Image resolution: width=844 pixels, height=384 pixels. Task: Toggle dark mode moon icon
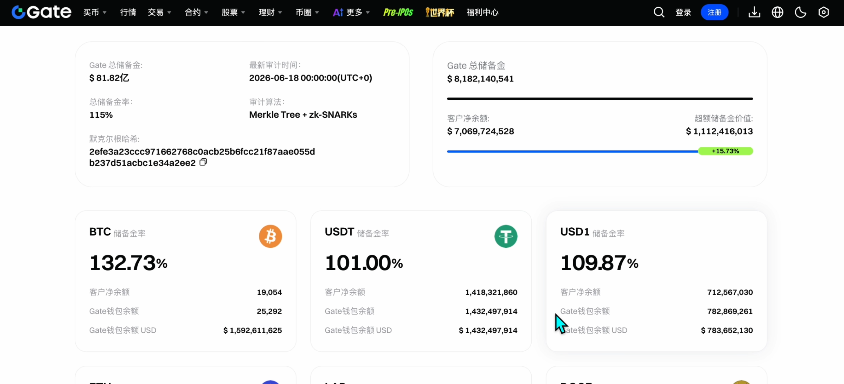pyautogui.click(x=800, y=12)
